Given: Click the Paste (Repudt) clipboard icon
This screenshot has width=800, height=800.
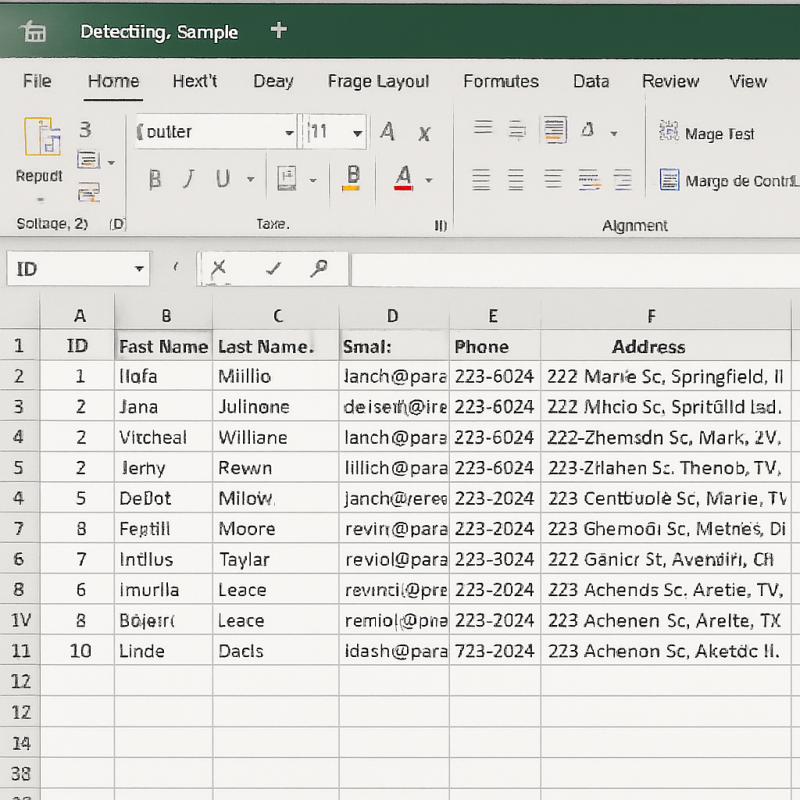Looking at the screenshot, I should click(42, 136).
